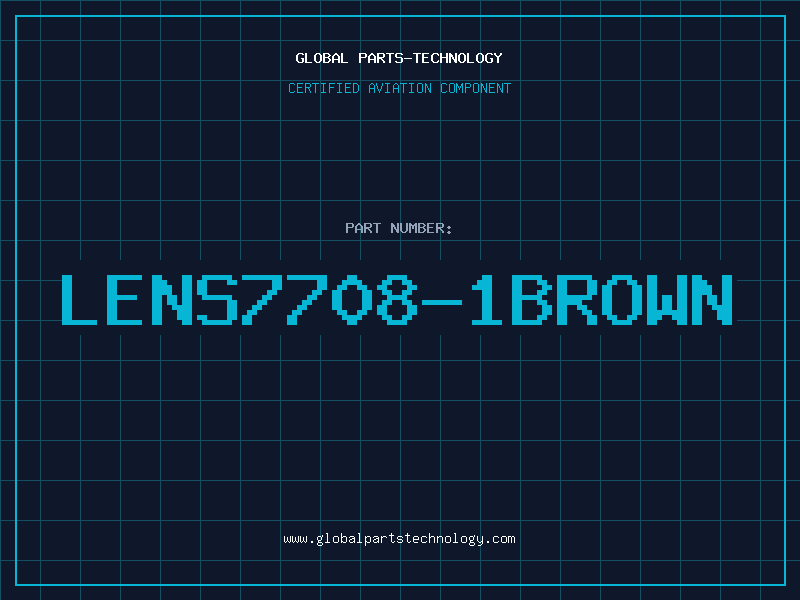Open the www.globalpartstechnology.com link
The width and height of the screenshot is (800, 600).
pyautogui.click(x=399, y=539)
